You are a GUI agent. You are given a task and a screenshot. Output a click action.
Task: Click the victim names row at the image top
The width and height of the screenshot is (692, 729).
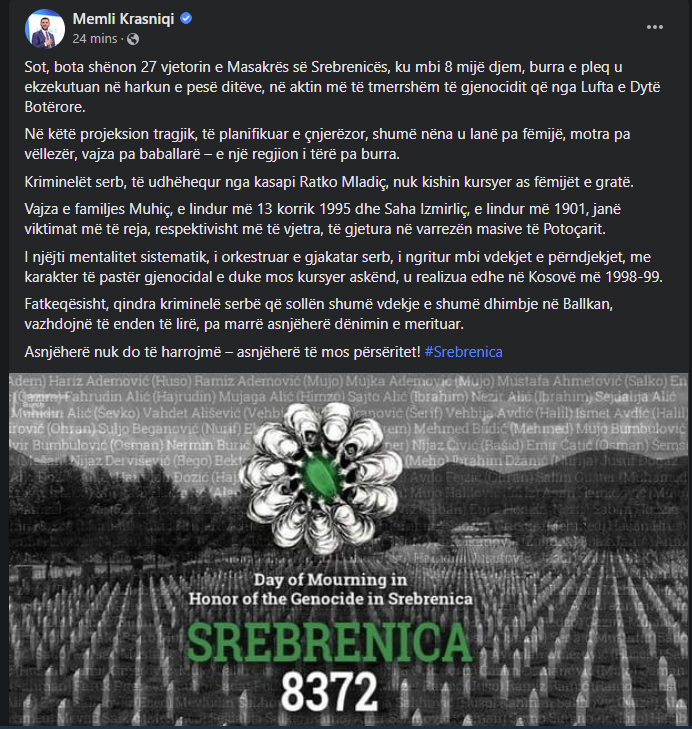point(348,381)
